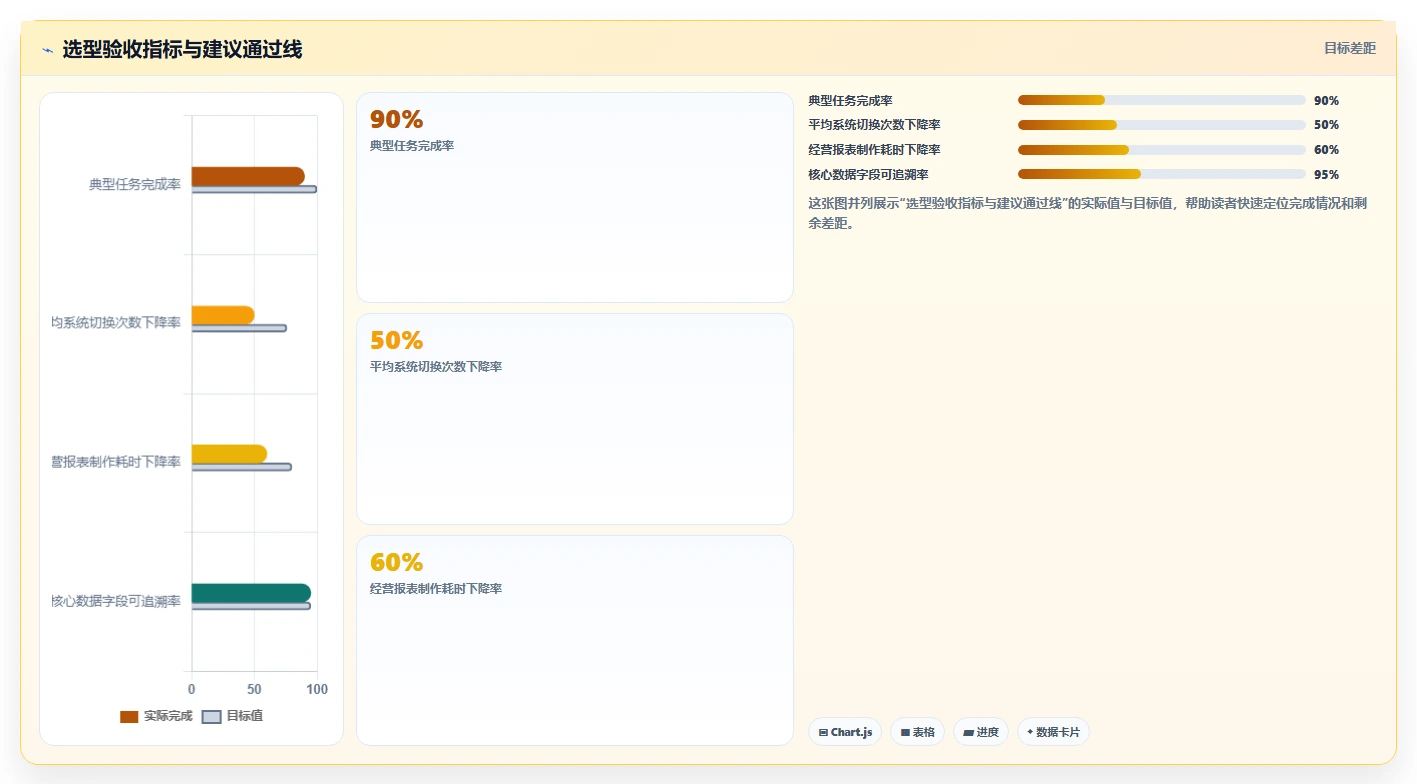The image size is (1417, 784).
Task: Click the x-axis tick 50
Action: [254, 689]
